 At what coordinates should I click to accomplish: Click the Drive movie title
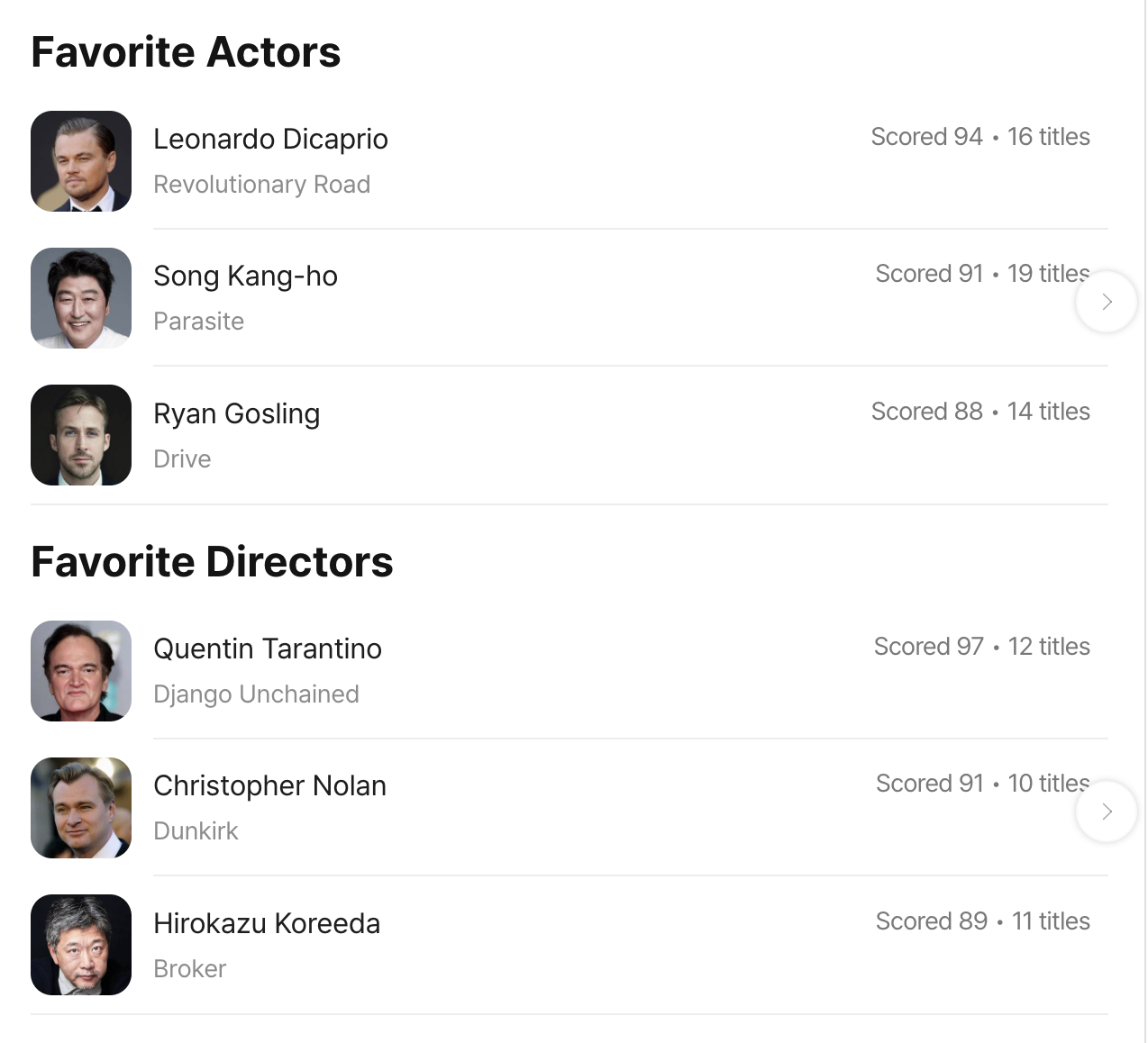point(182,459)
